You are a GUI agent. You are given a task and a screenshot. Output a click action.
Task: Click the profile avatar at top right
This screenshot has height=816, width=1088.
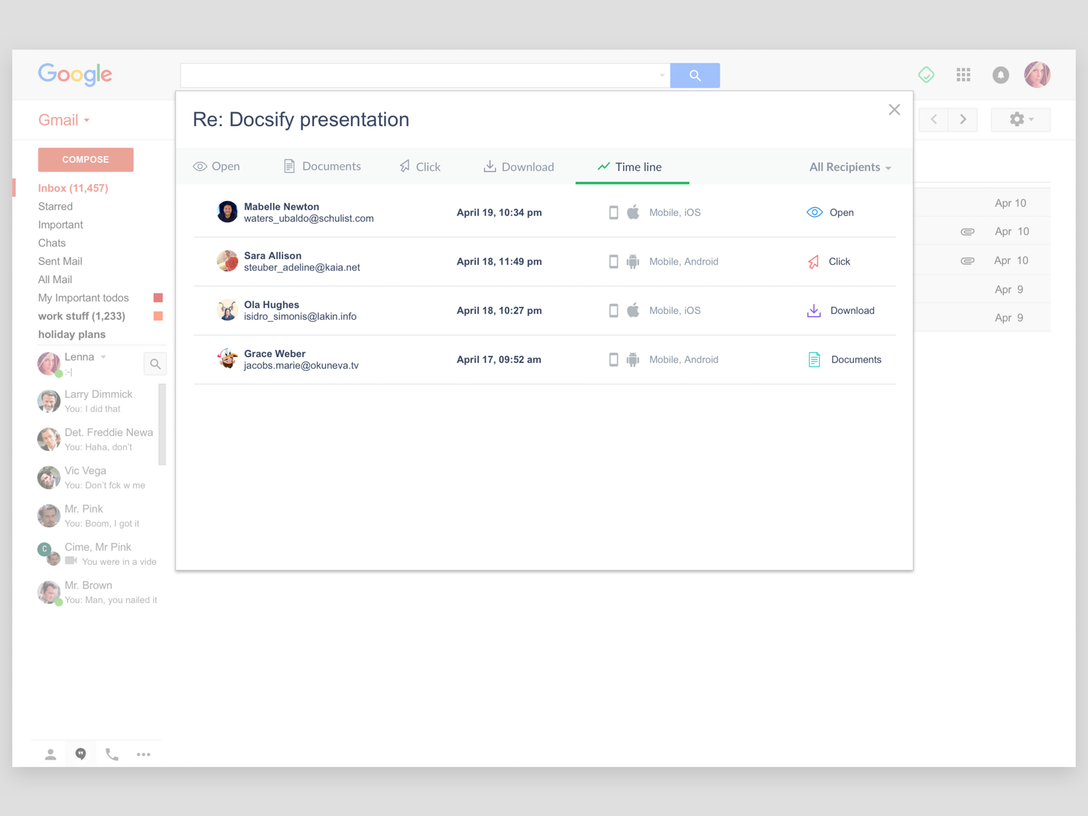point(1037,74)
